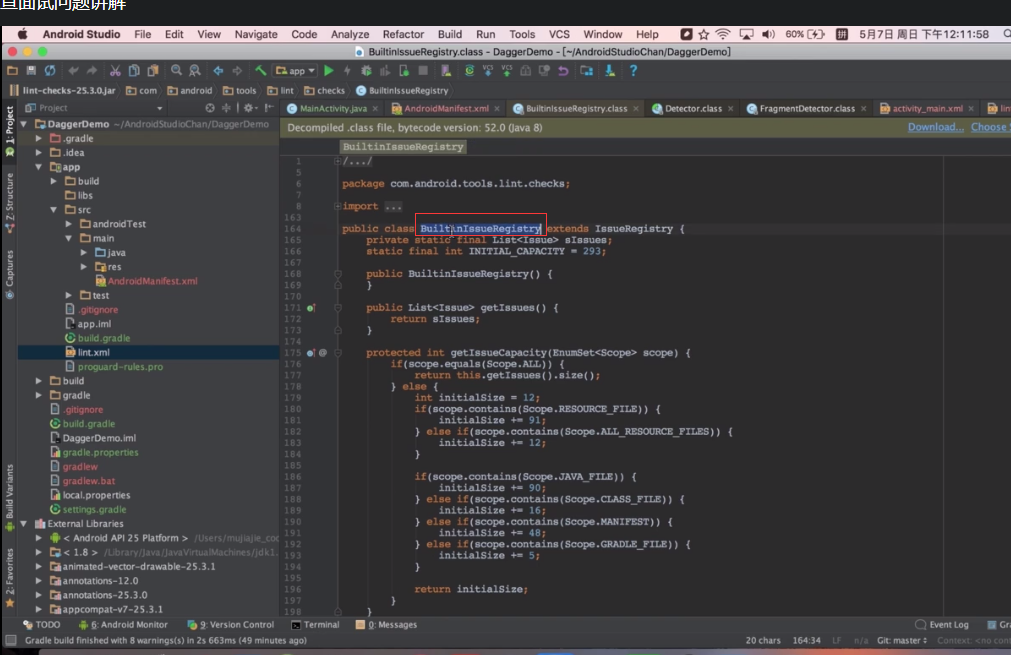This screenshot has height=655, width=1011.
Task: Click the Synchronize toolbar icon
Action: click(x=50, y=71)
